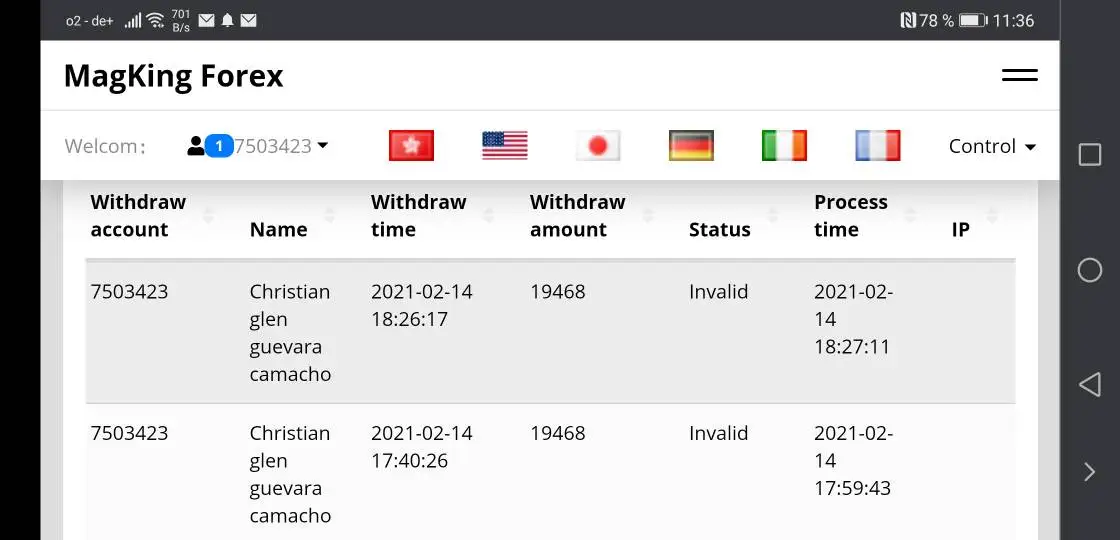The image size is (1120, 540).
Task: Click the MagKing Forex site title
Action: [173, 76]
